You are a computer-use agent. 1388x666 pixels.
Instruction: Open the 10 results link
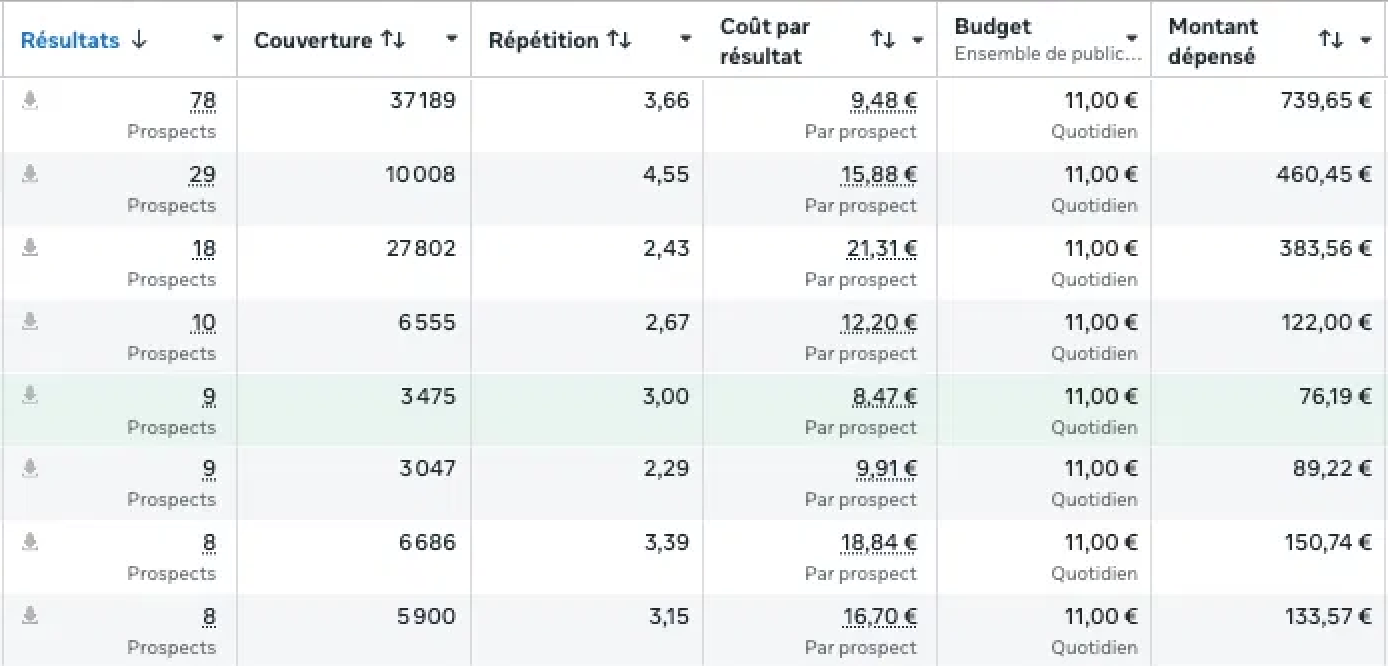(203, 323)
